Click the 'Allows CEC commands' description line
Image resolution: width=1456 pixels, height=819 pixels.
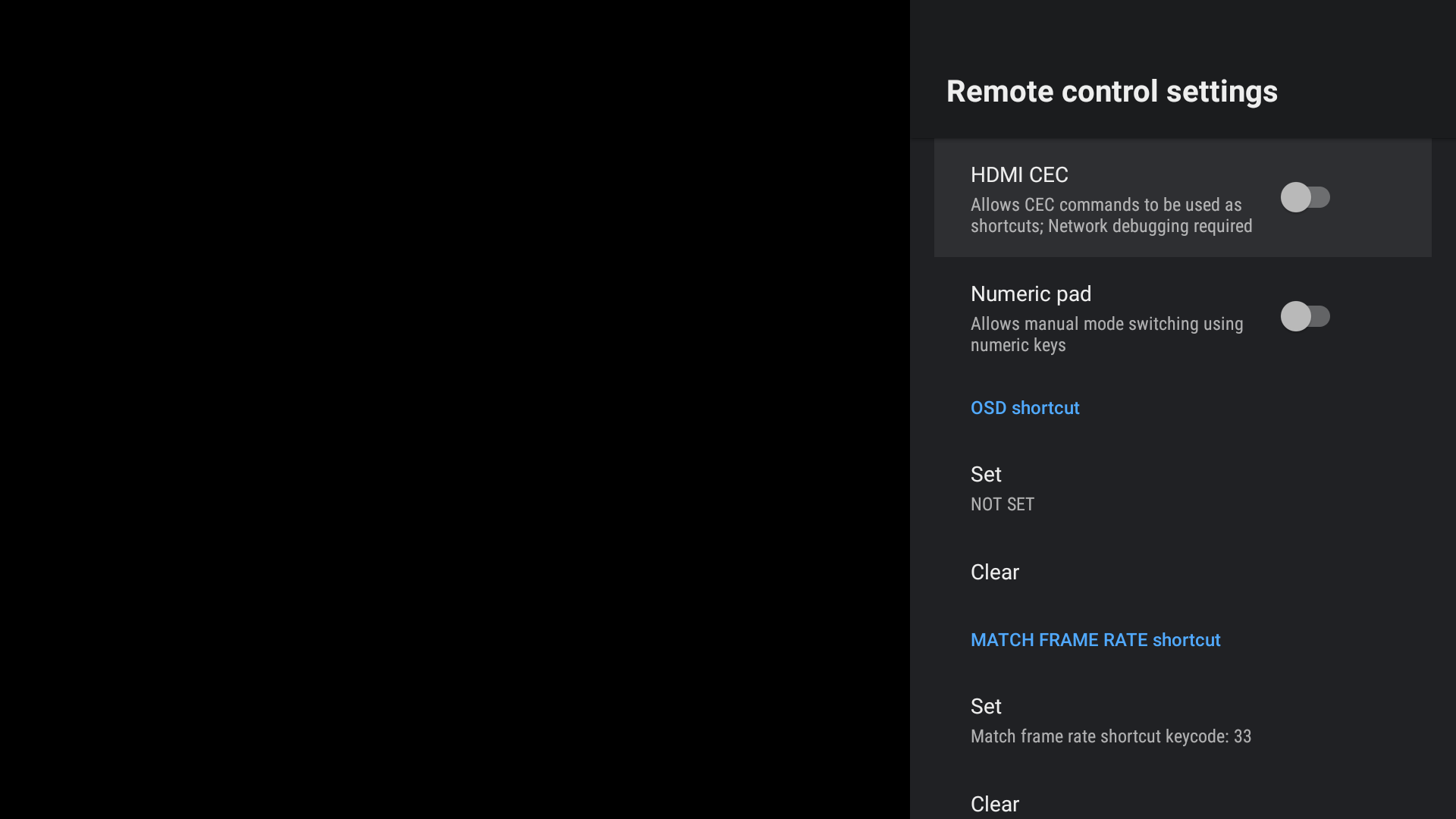[1106, 205]
